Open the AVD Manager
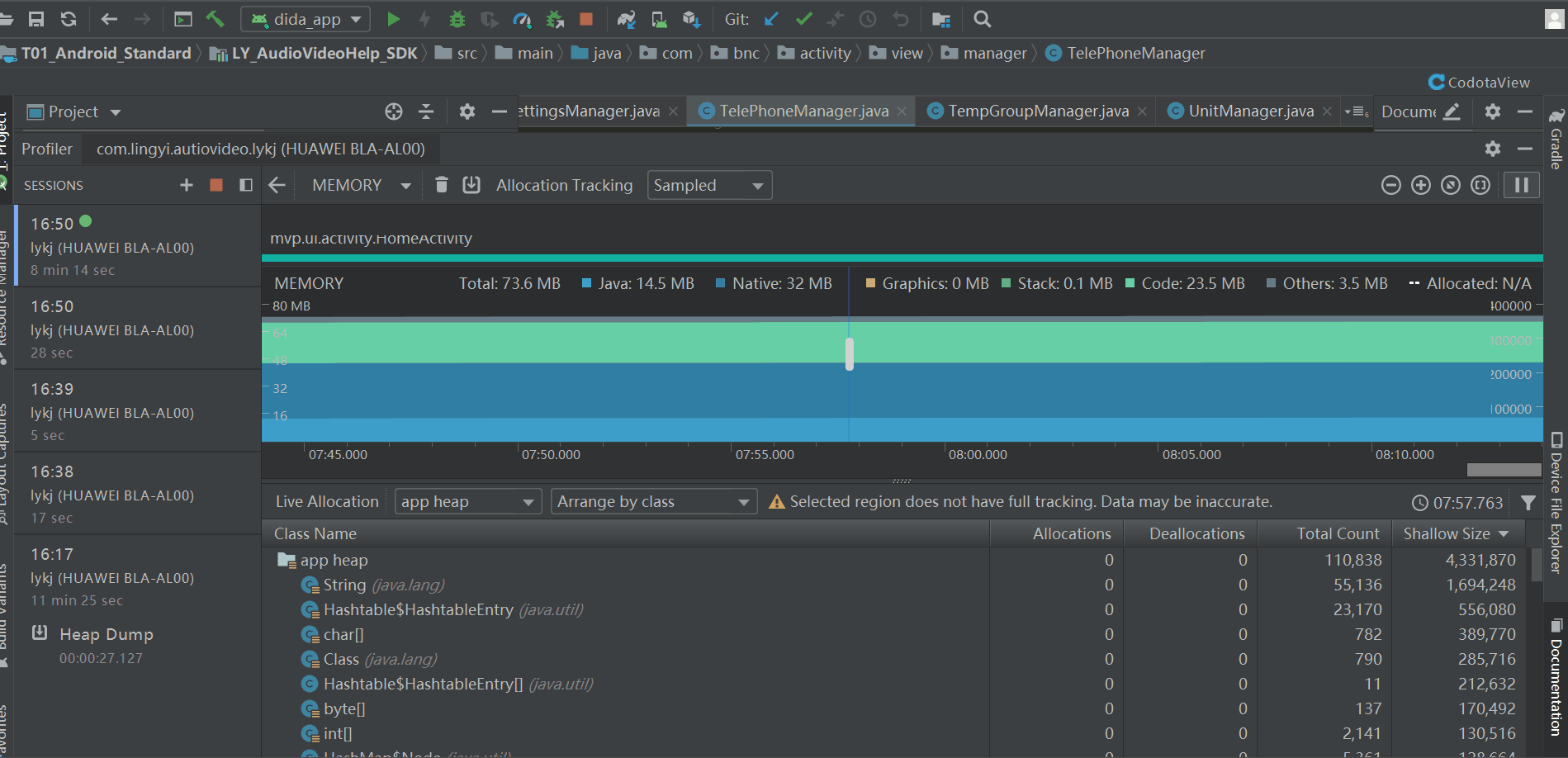Image resolution: width=1568 pixels, height=758 pixels. click(x=659, y=19)
